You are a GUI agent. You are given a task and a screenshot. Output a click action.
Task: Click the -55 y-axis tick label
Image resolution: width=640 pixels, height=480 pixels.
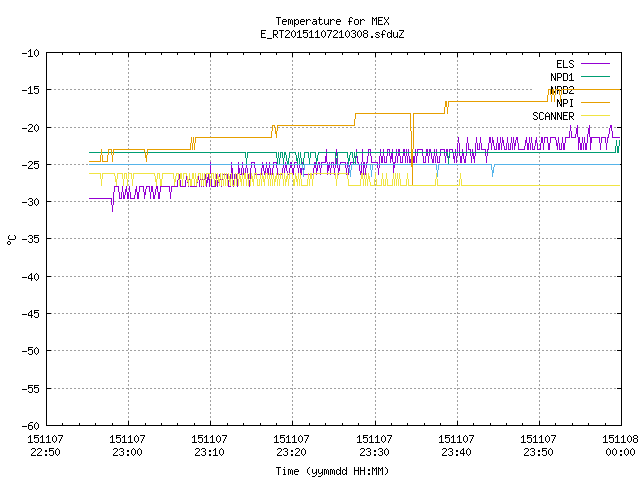(31, 389)
